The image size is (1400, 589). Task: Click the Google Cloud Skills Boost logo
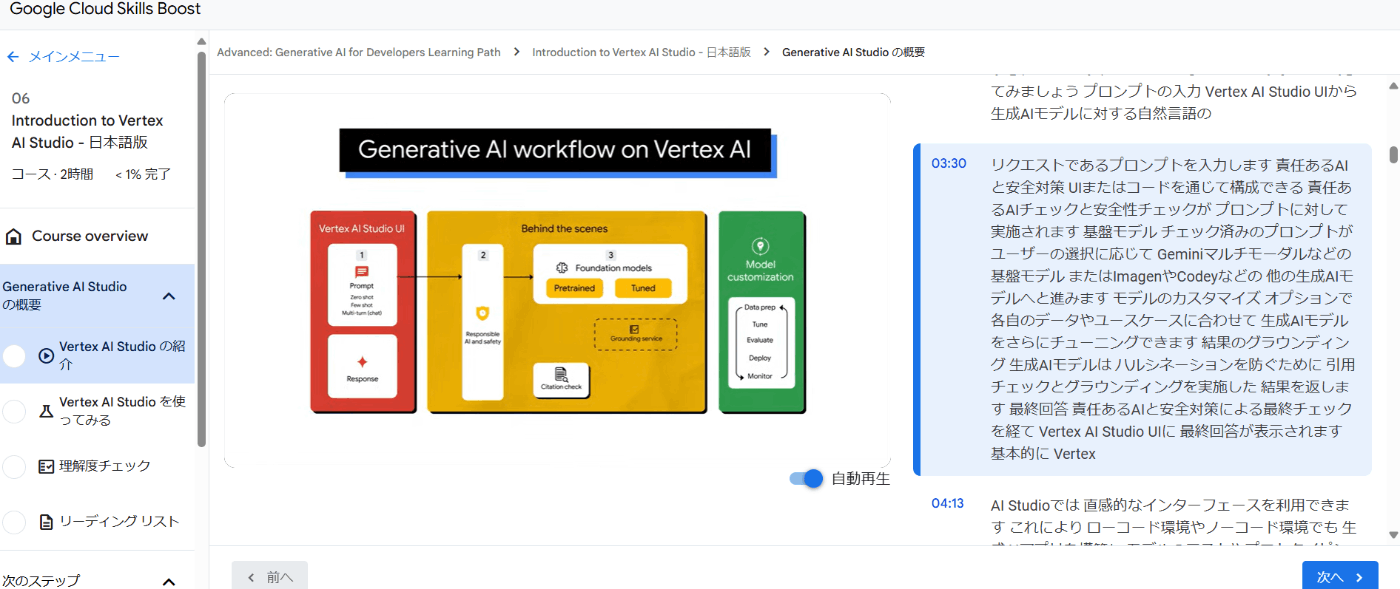(106, 9)
